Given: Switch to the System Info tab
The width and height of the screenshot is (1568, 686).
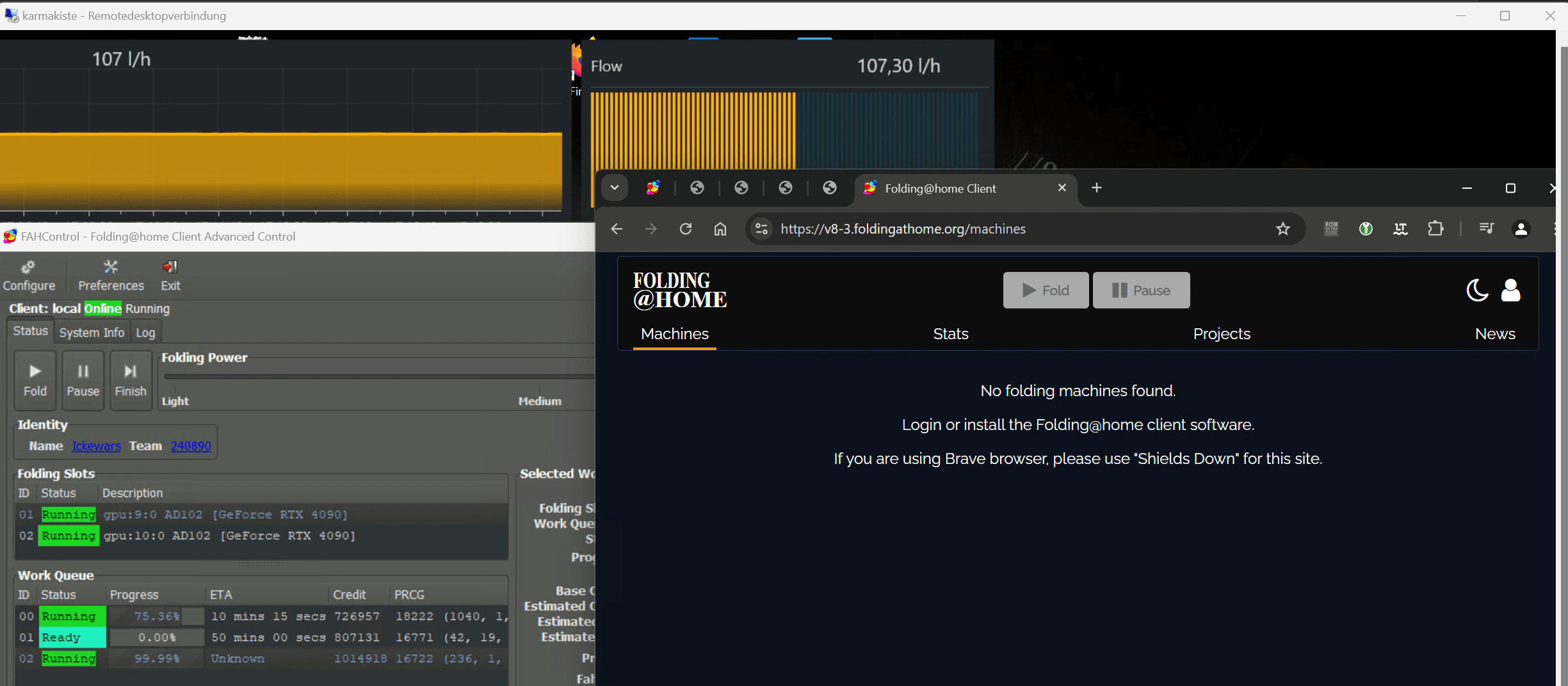Looking at the screenshot, I should [92, 332].
